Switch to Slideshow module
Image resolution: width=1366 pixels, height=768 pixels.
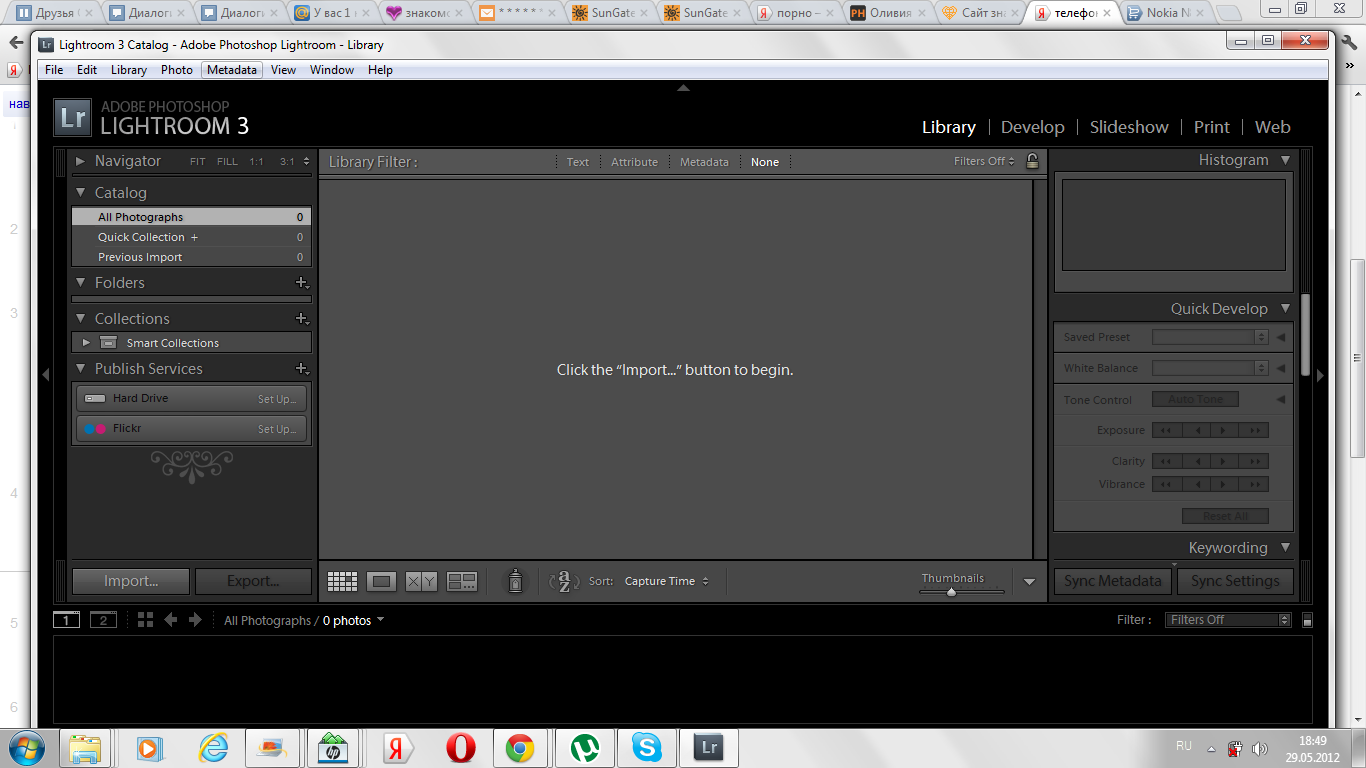coord(1129,127)
